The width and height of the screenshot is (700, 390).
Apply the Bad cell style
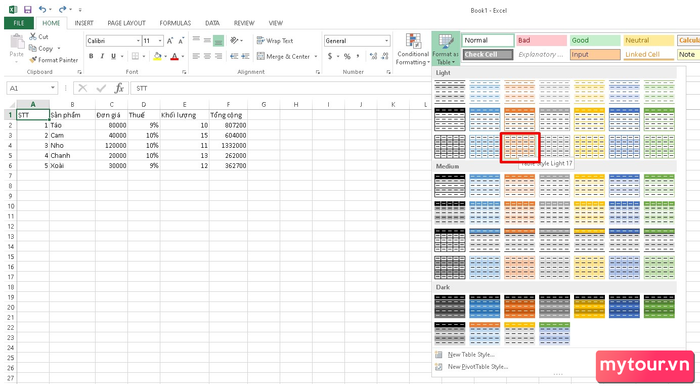[541, 40]
